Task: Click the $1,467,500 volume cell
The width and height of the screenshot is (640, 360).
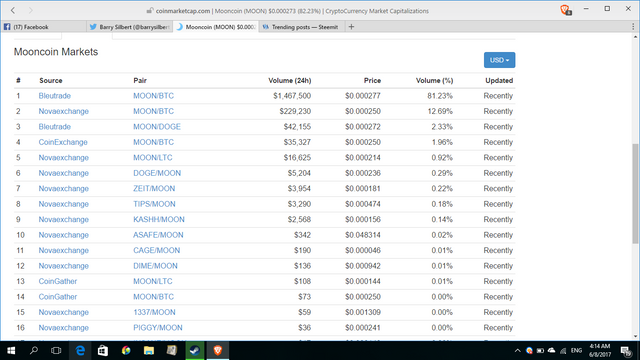Action: click(x=292, y=96)
